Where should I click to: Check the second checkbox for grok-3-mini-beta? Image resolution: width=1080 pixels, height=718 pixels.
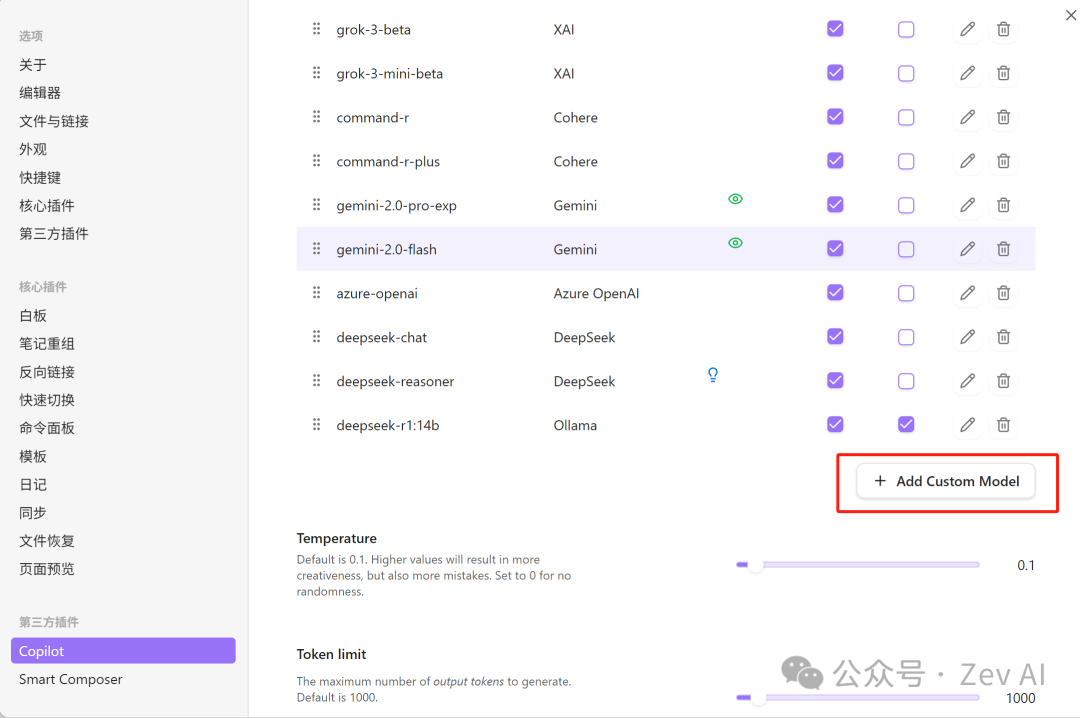pyautogui.click(x=906, y=73)
